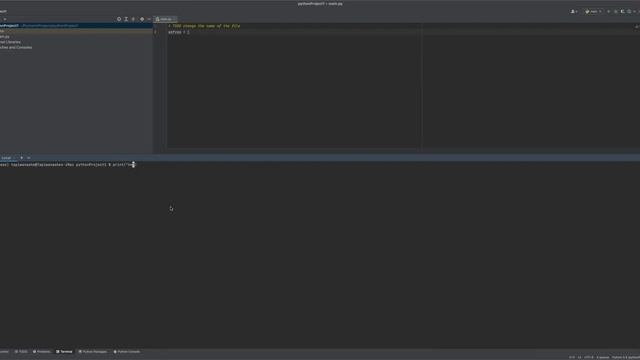This screenshot has width=640, height=360.
Task: Hide the Project tool window with minus icon
Action: [149, 19]
